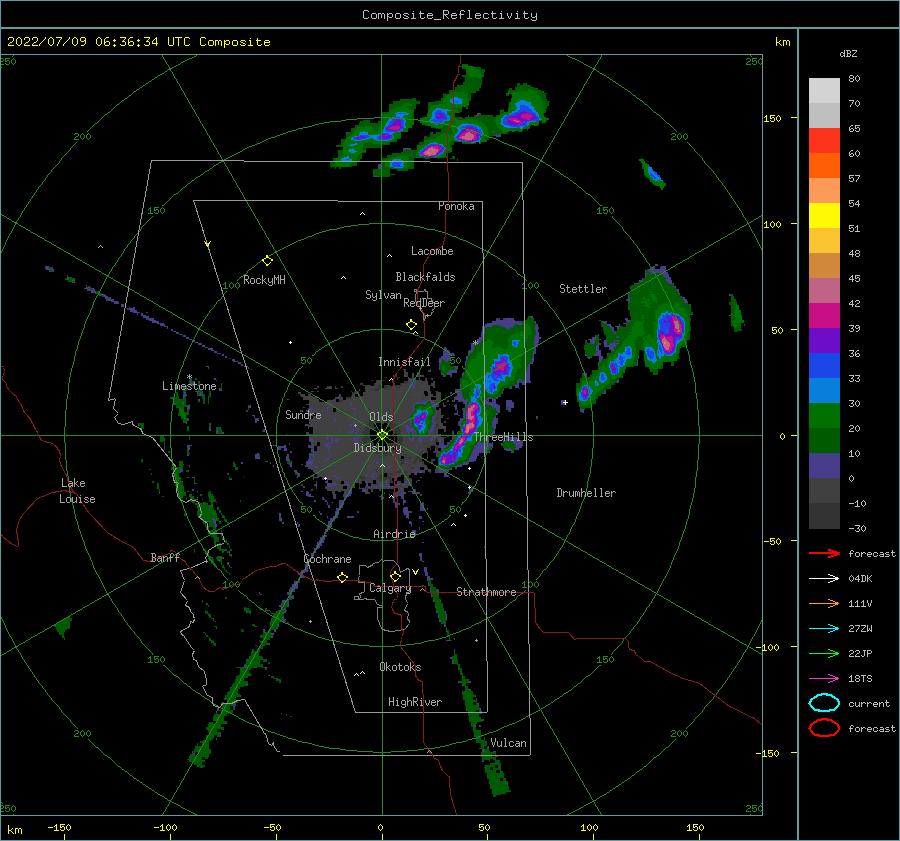Click the 2022/07/09 06:36:34 UTC timestamp
The height and width of the screenshot is (841, 900).
(x=139, y=42)
